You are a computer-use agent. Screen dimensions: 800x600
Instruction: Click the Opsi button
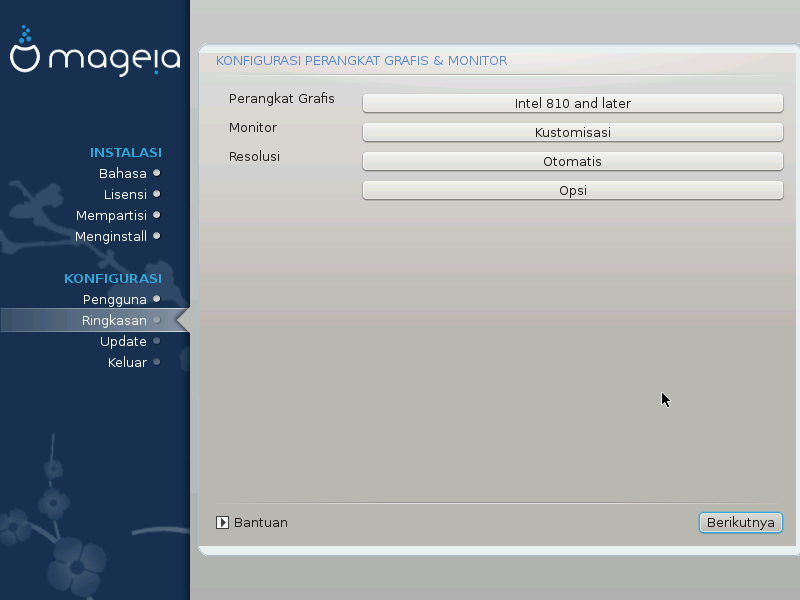coord(572,190)
